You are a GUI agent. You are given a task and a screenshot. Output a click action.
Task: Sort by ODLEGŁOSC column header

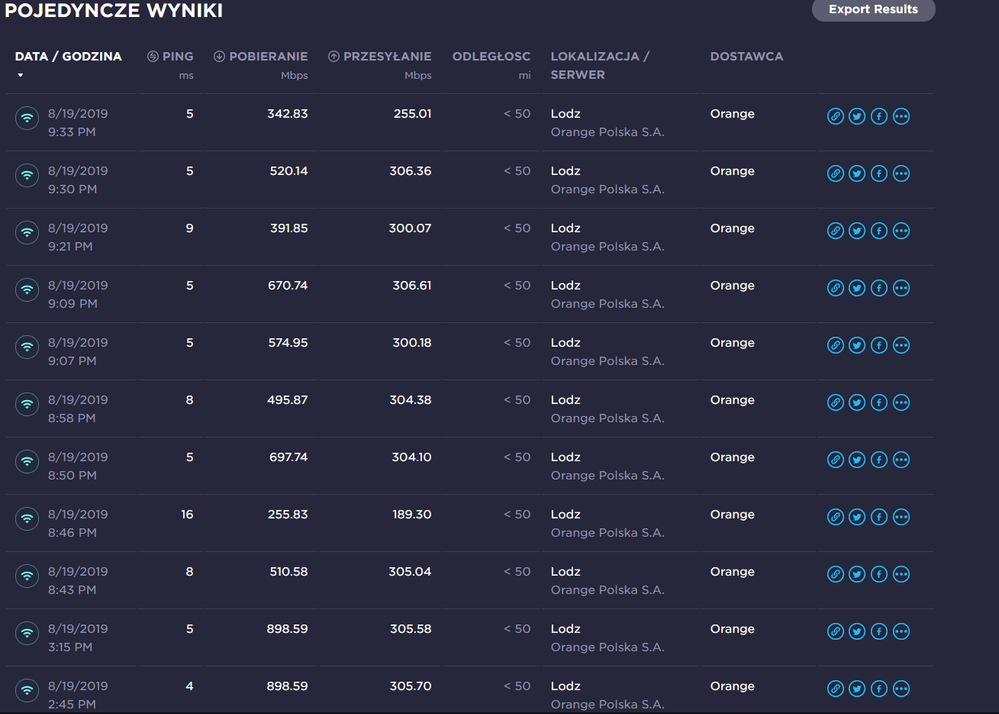click(x=491, y=57)
